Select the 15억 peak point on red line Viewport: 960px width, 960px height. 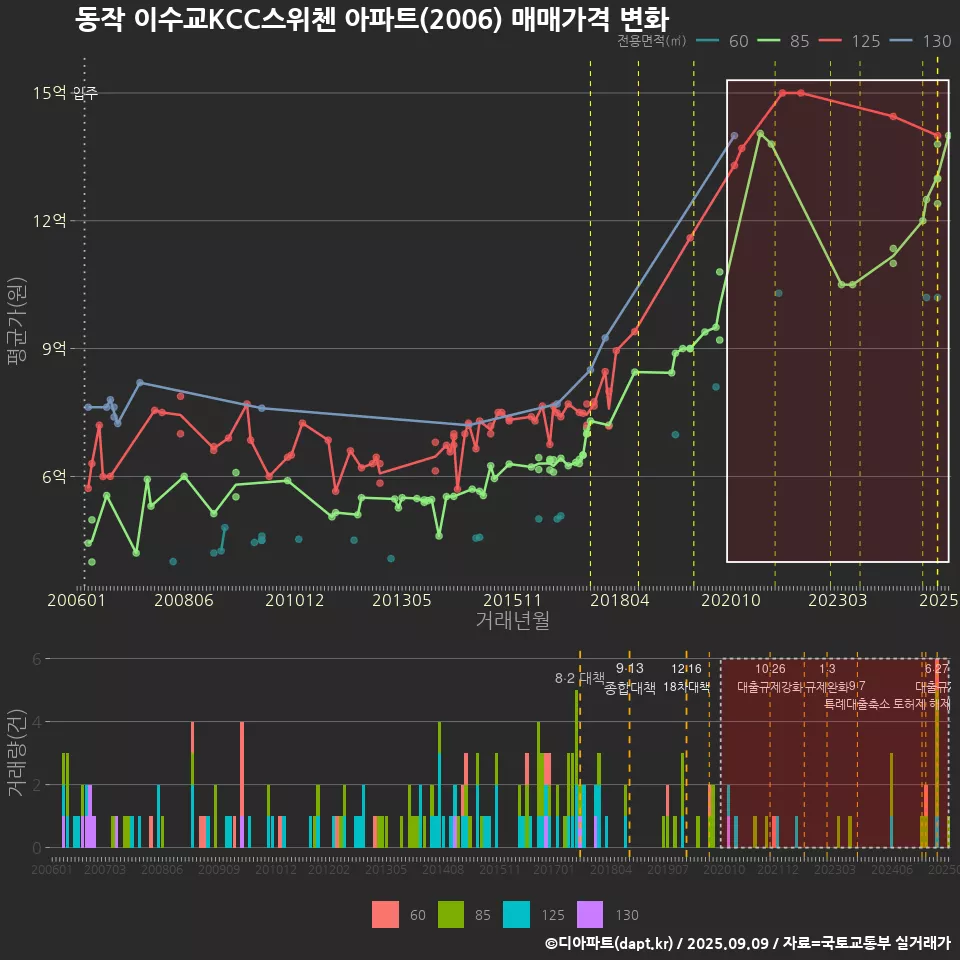click(783, 93)
